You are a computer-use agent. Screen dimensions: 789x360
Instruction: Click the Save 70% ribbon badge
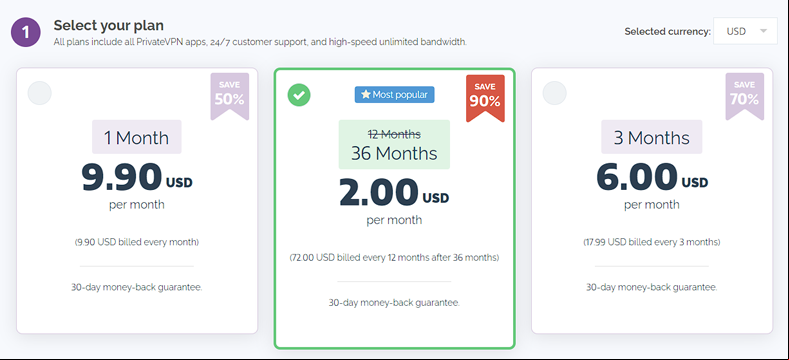point(745,96)
